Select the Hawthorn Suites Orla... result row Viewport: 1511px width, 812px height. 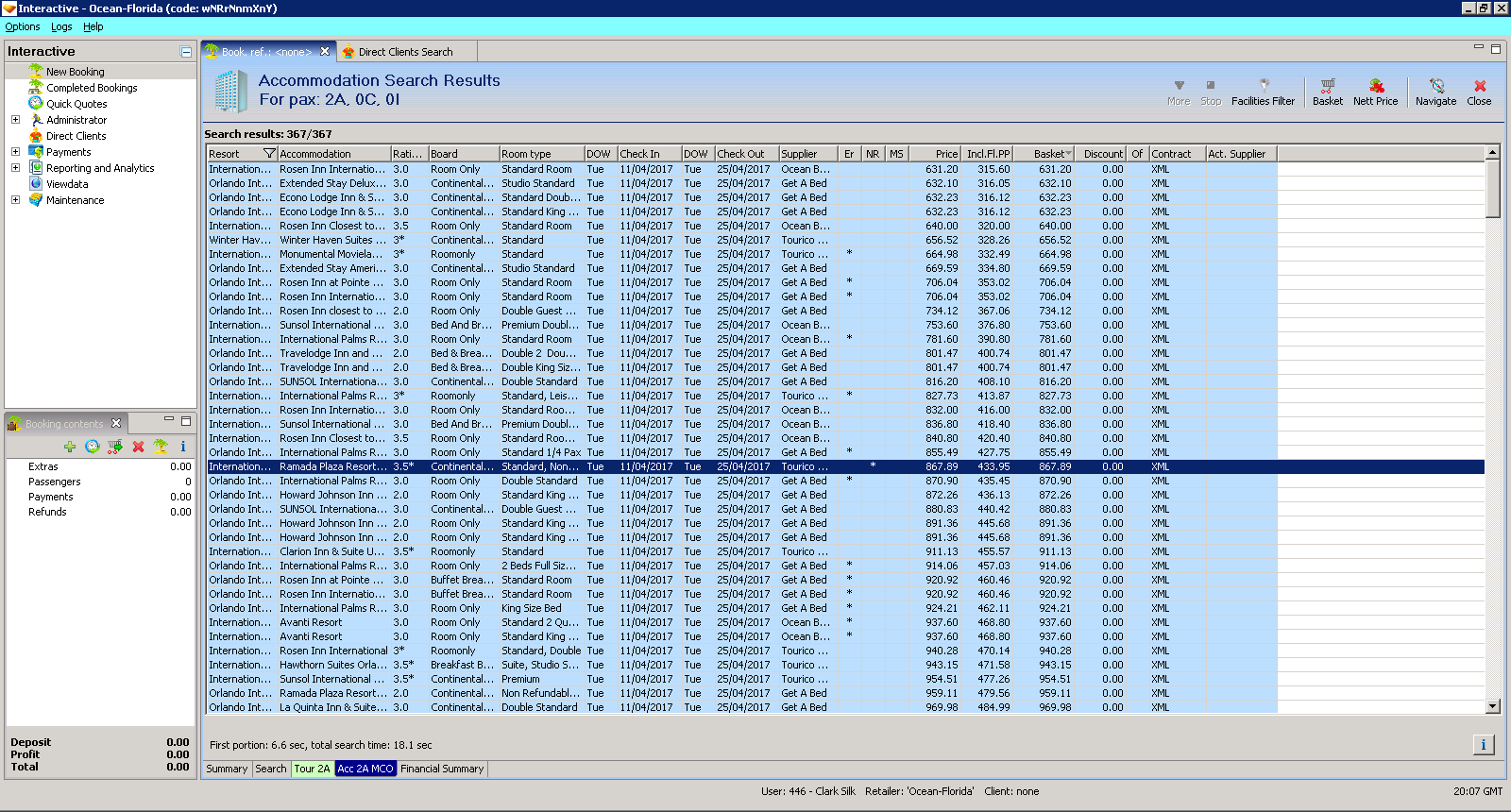[x=845, y=665]
